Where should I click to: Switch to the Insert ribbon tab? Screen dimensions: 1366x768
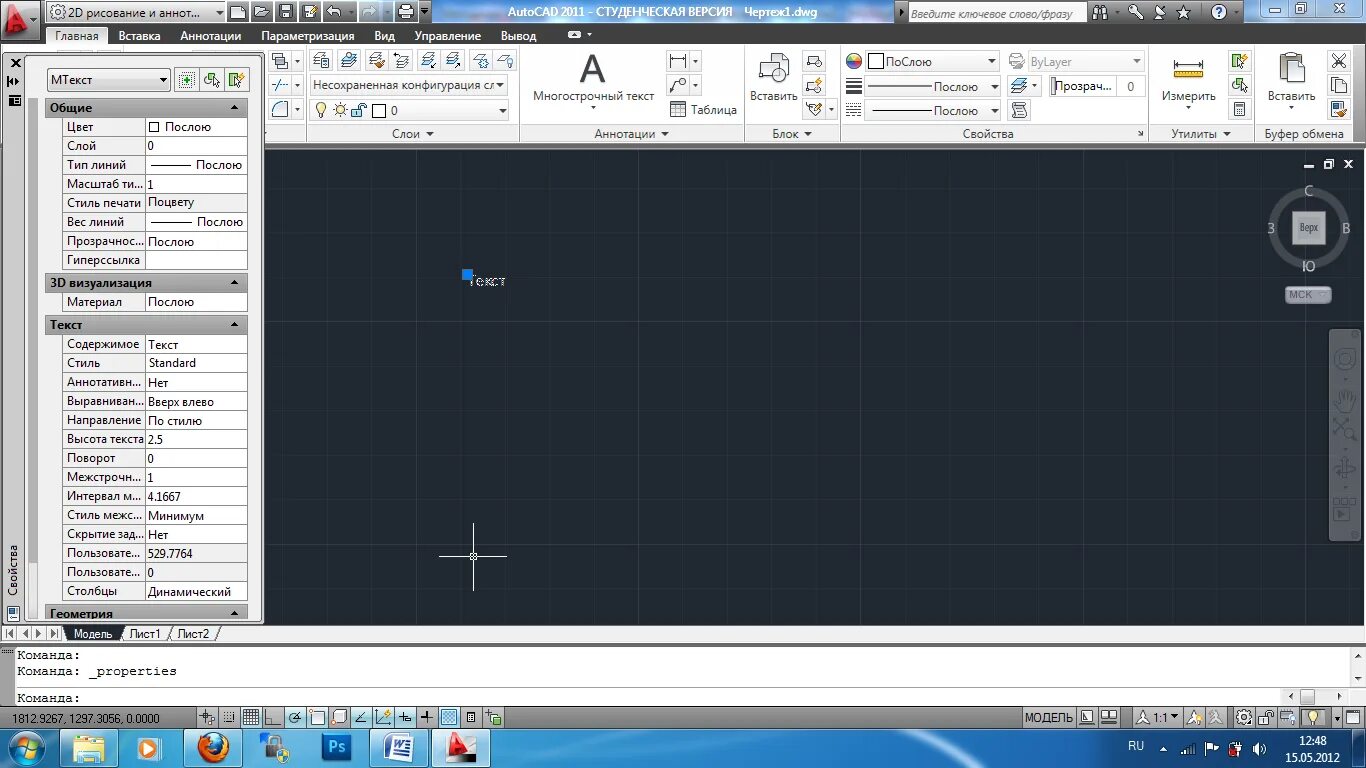(x=139, y=35)
